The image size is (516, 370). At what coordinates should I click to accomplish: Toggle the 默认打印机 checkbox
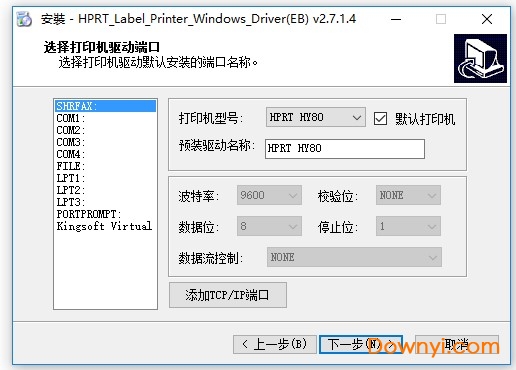380,119
